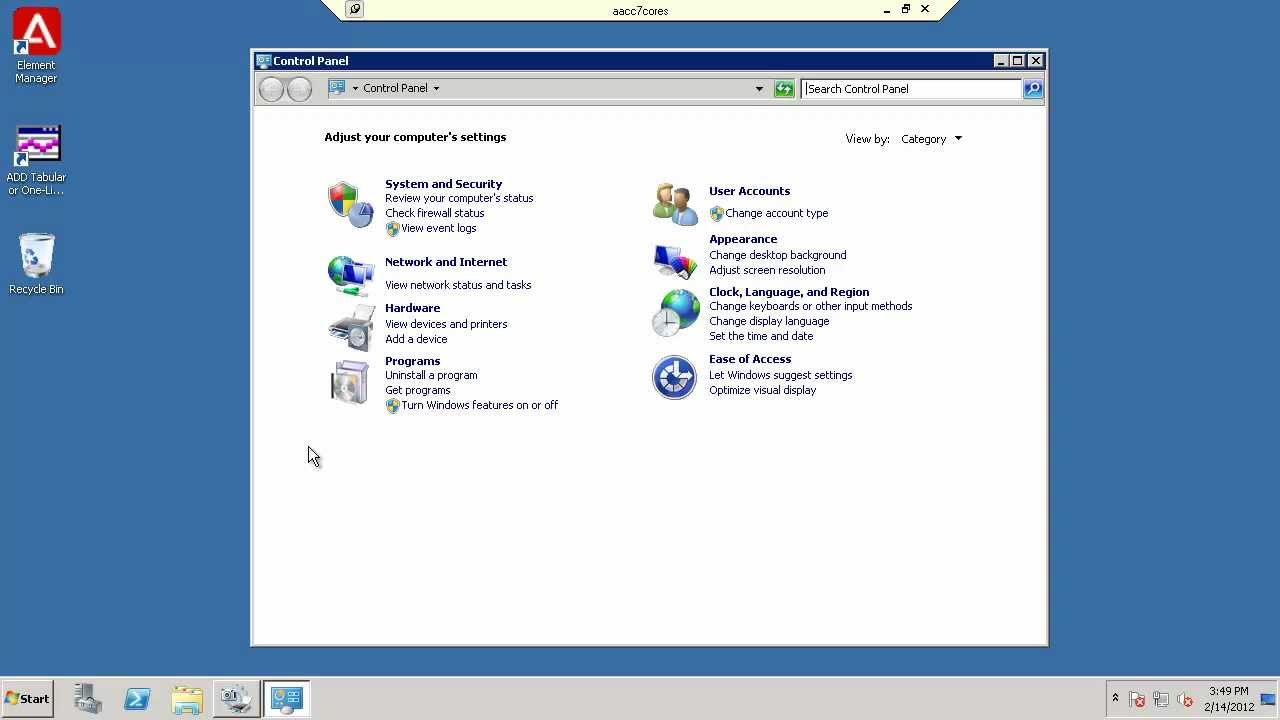Open Windows Explorer from the taskbar
This screenshot has height=720, width=1280.
(187, 698)
